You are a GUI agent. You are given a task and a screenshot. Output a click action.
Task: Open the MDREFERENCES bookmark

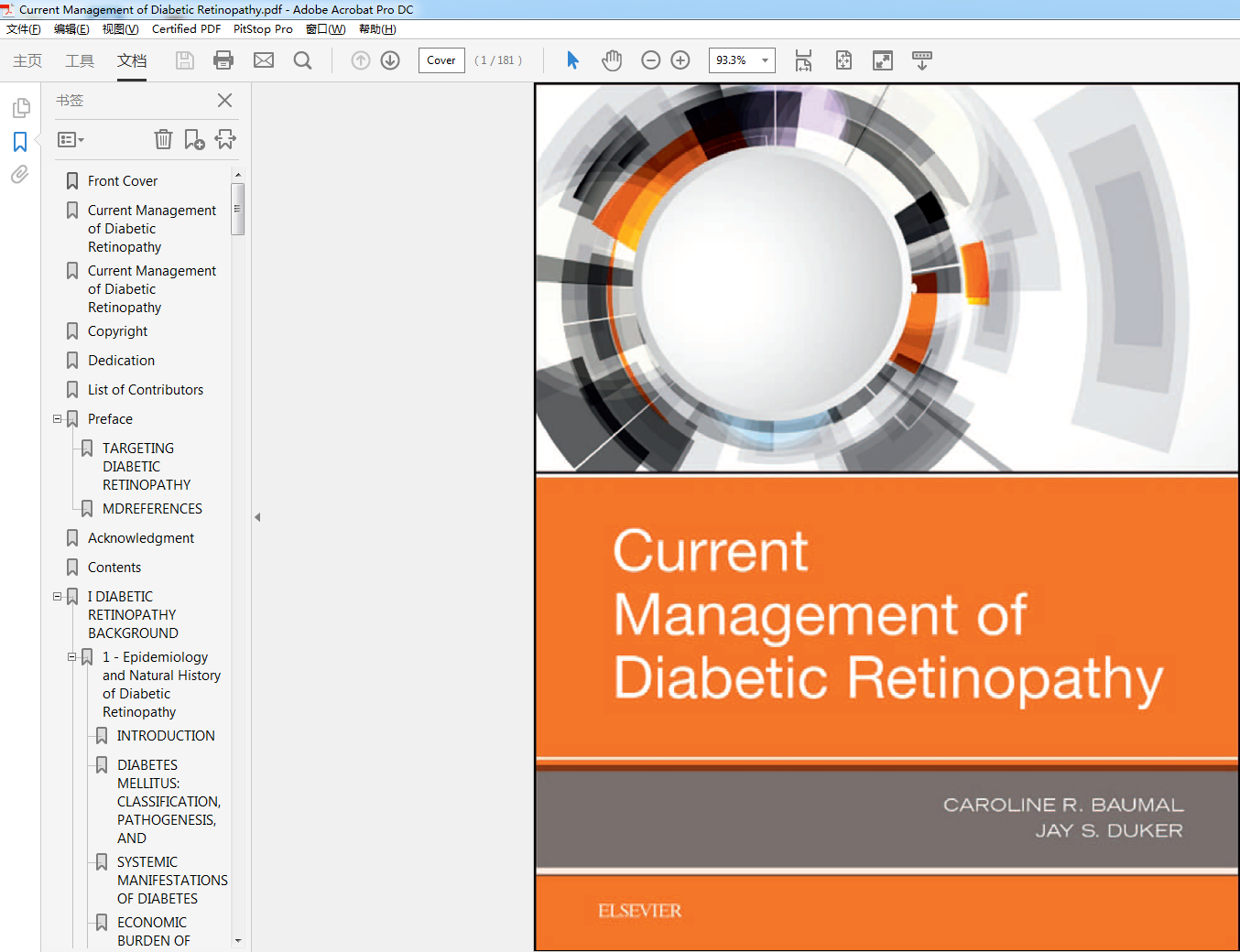pyautogui.click(x=152, y=509)
